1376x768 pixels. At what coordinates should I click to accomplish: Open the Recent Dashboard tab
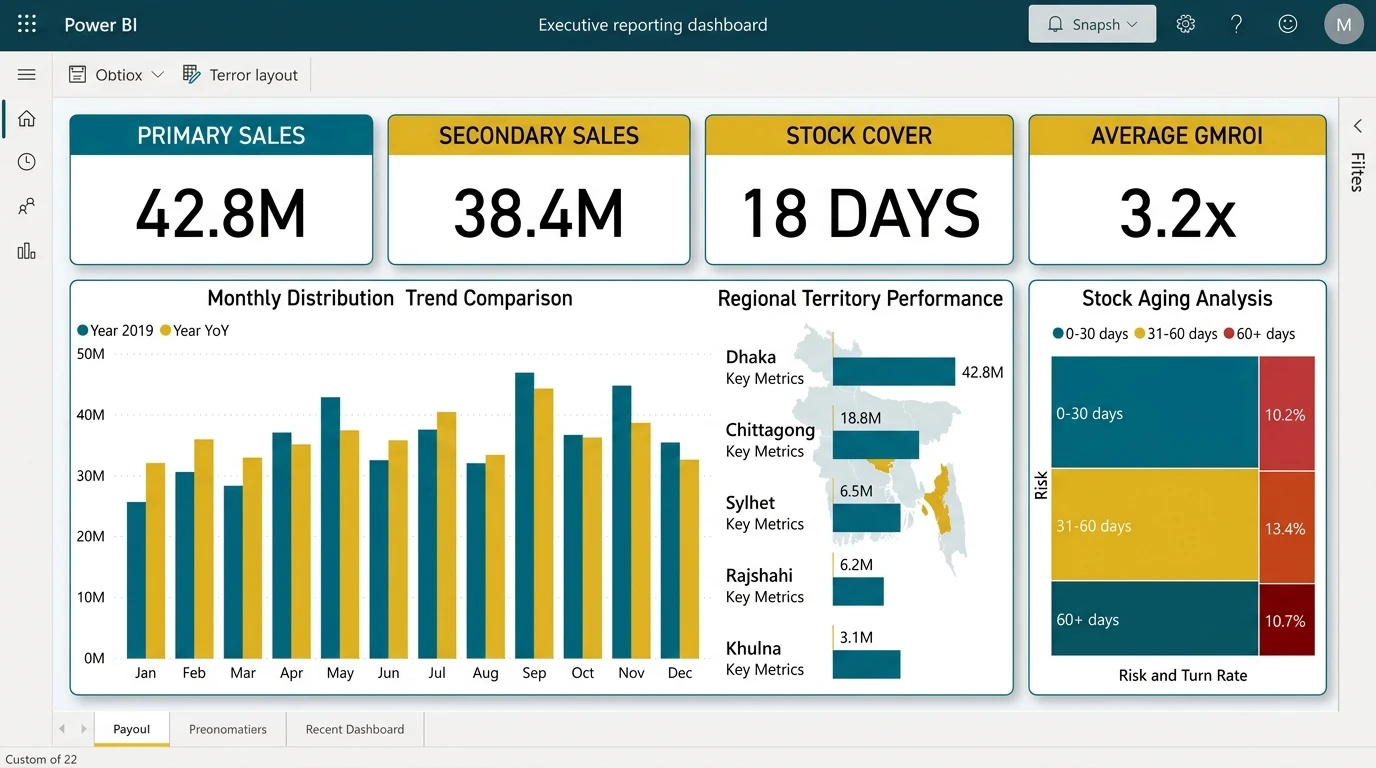[x=355, y=729]
